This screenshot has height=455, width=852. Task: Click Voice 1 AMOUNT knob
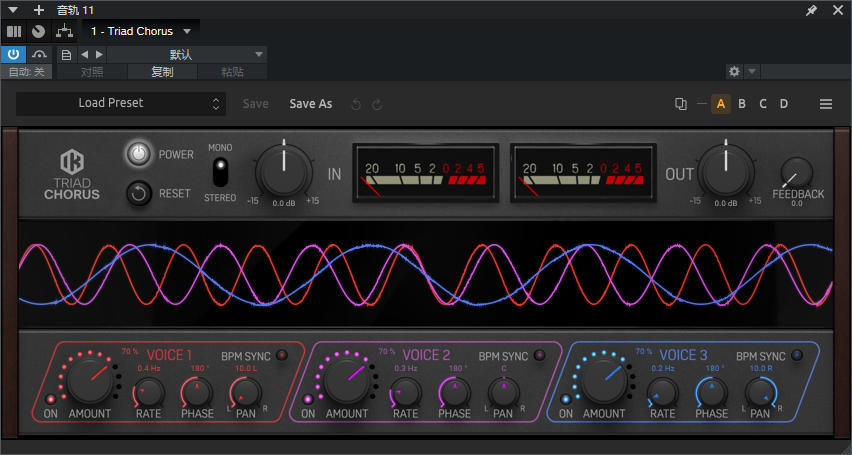[x=89, y=381]
